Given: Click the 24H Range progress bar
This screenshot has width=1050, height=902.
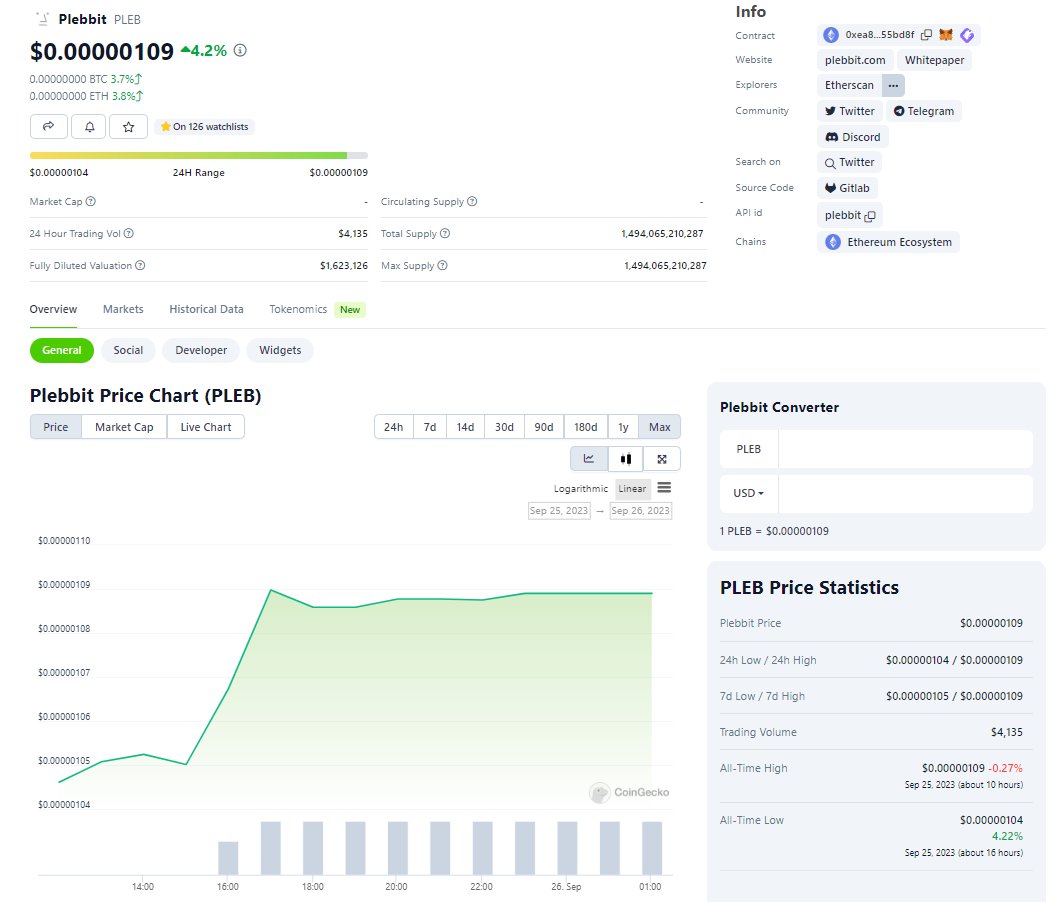Looking at the screenshot, I should pyautogui.click(x=199, y=155).
